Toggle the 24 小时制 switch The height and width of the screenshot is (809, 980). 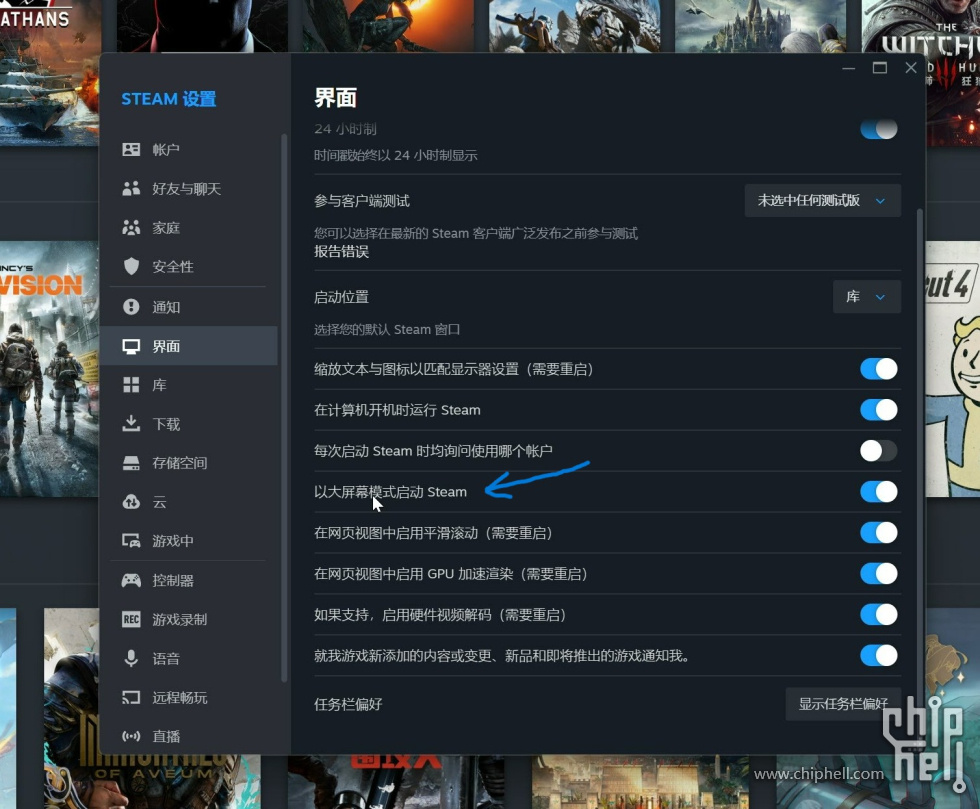879,129
